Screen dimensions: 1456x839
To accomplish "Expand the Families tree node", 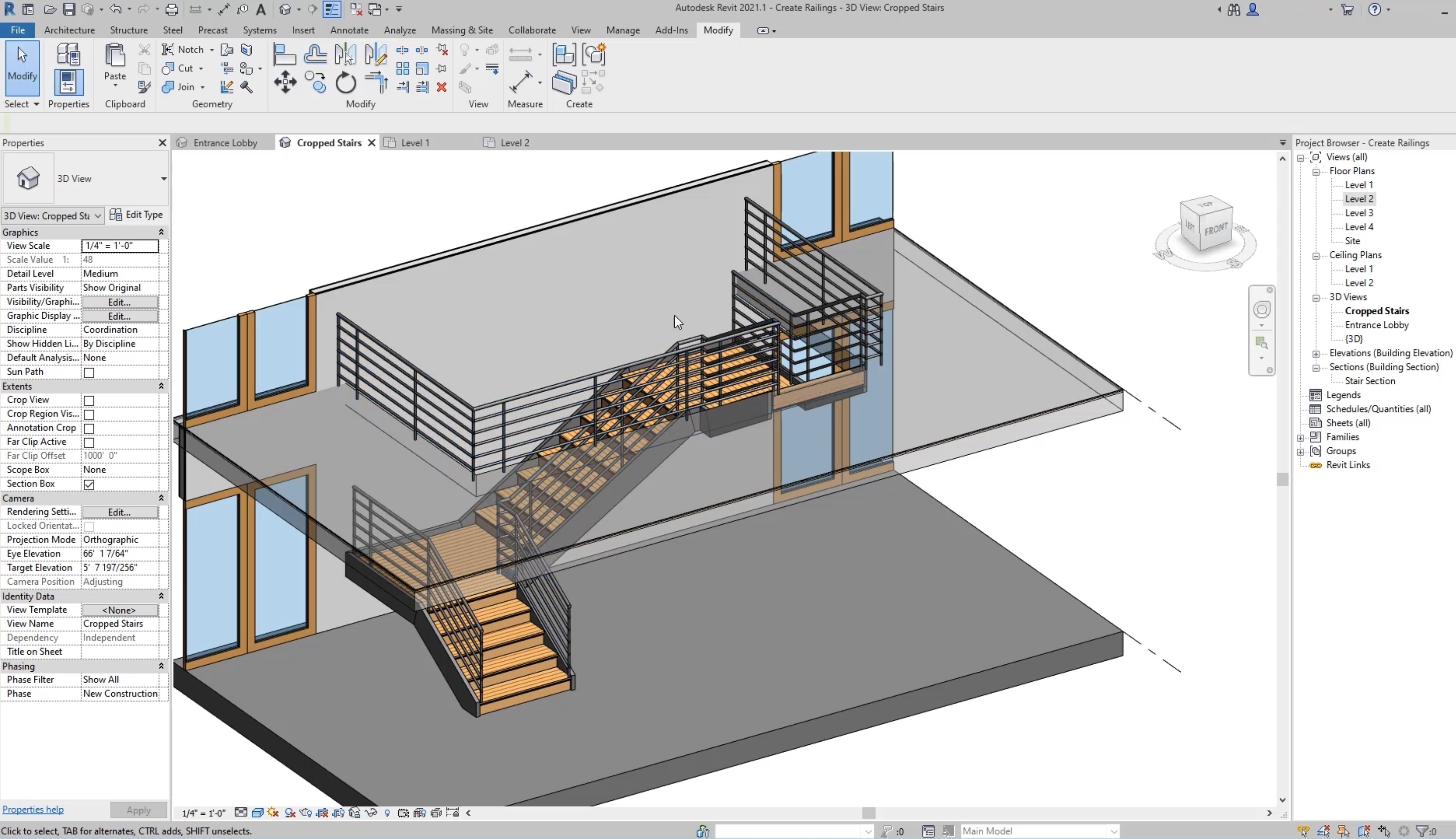I will coord(1301,438).
